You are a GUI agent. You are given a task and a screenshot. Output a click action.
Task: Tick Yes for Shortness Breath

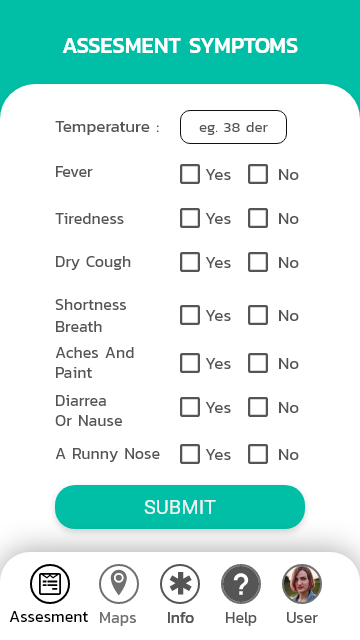(190, 315)
